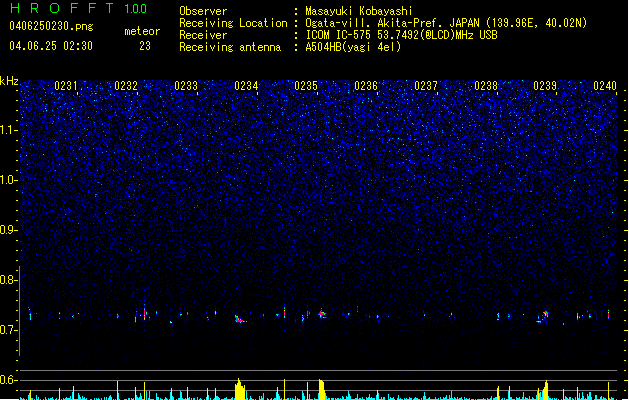Select the A504HB(yagi 4el) antenna text

point(353,47)
